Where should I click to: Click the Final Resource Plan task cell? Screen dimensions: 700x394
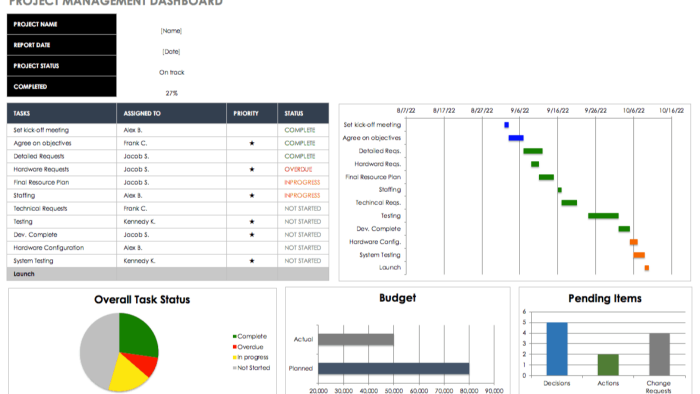62,182
